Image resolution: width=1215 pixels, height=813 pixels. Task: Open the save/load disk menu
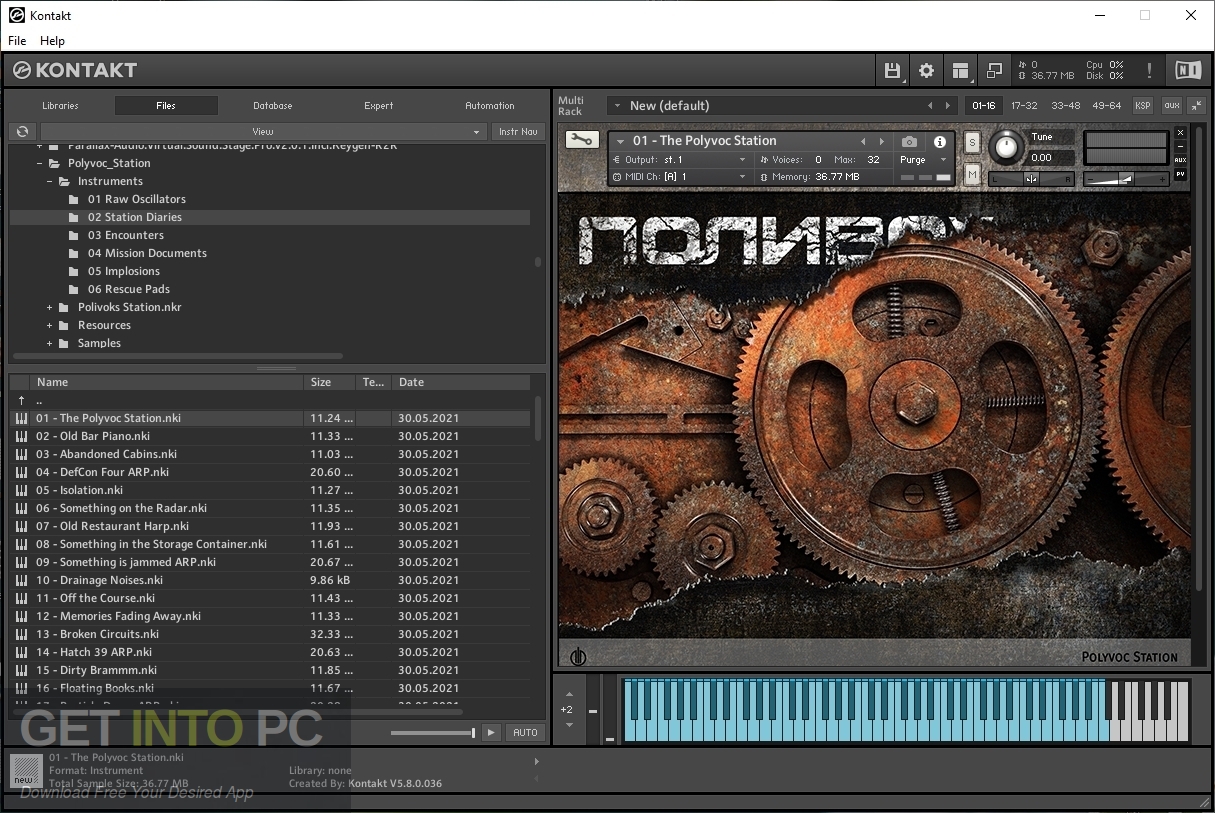coord(891,71)
